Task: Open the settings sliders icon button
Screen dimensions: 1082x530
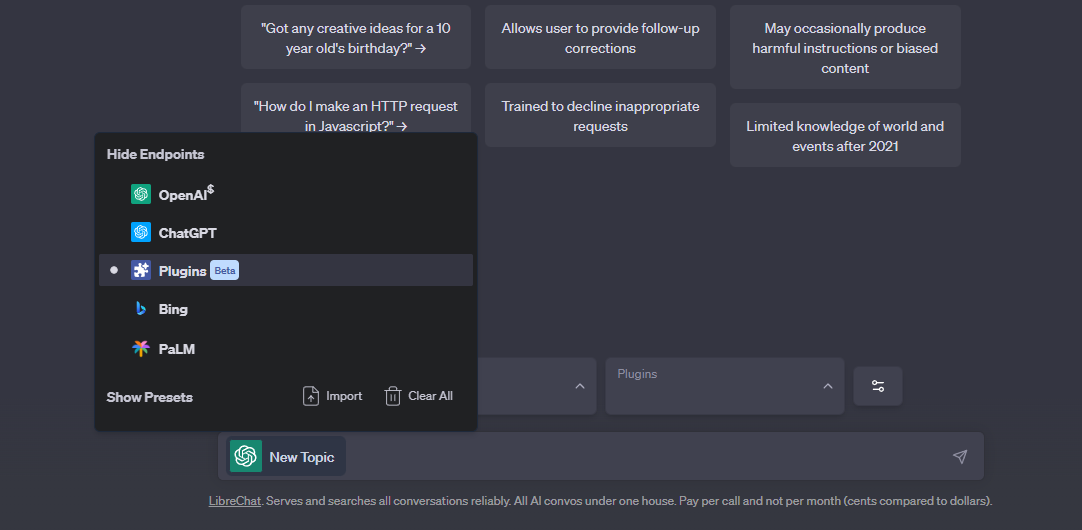Action: 877,386
